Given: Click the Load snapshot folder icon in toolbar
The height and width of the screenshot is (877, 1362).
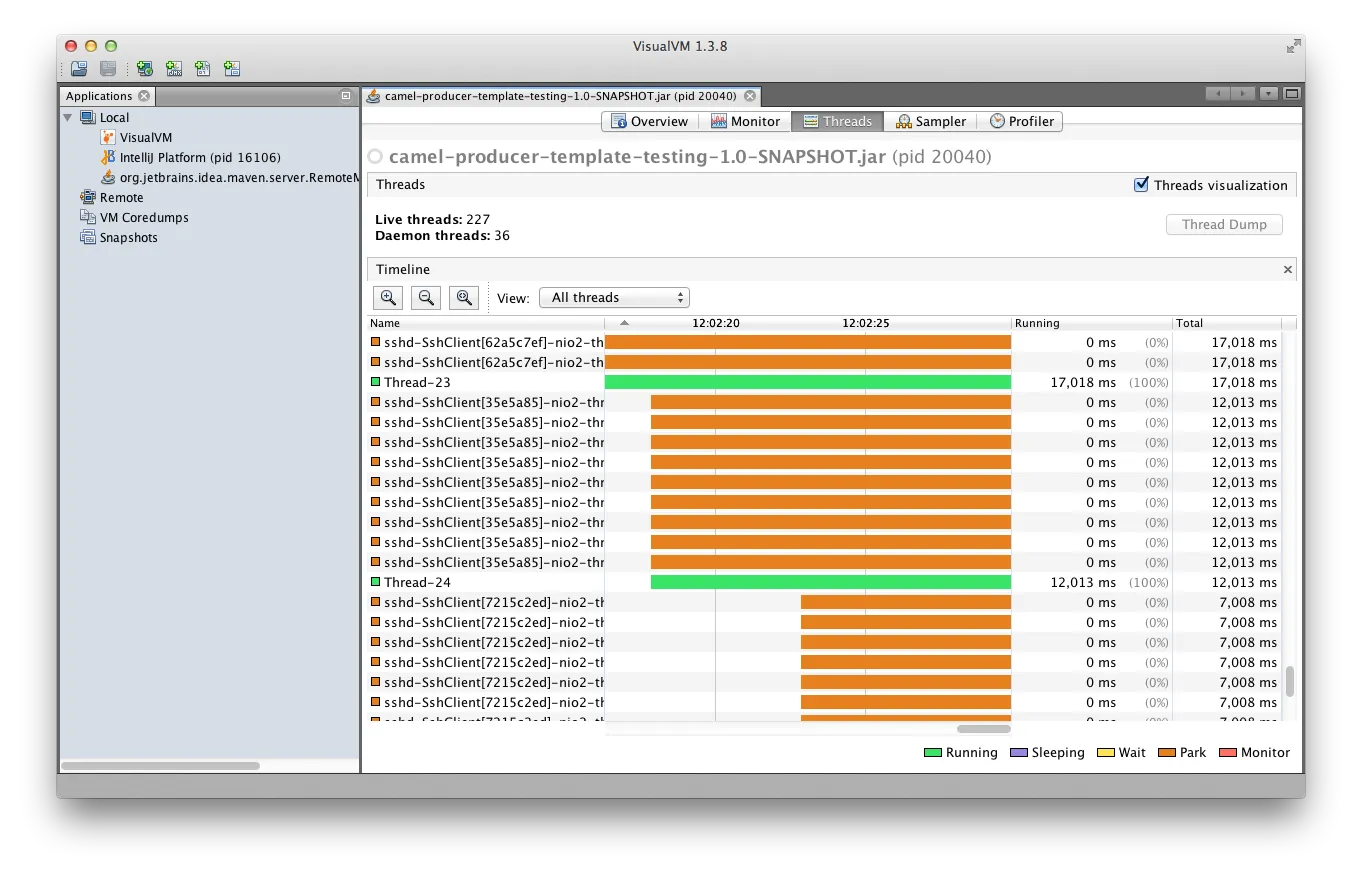Looking at the screenshot, I should pos(78,69).
